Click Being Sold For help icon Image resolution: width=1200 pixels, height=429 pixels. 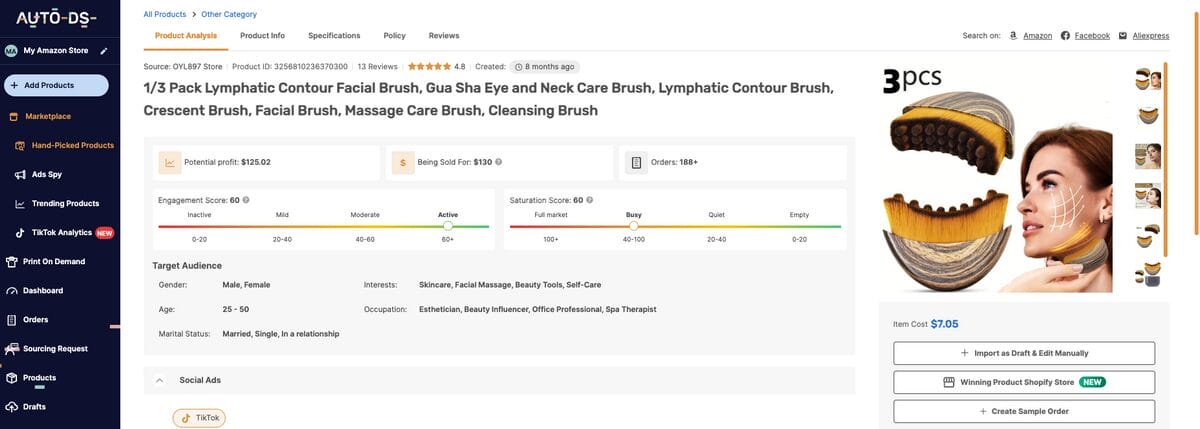498,161
